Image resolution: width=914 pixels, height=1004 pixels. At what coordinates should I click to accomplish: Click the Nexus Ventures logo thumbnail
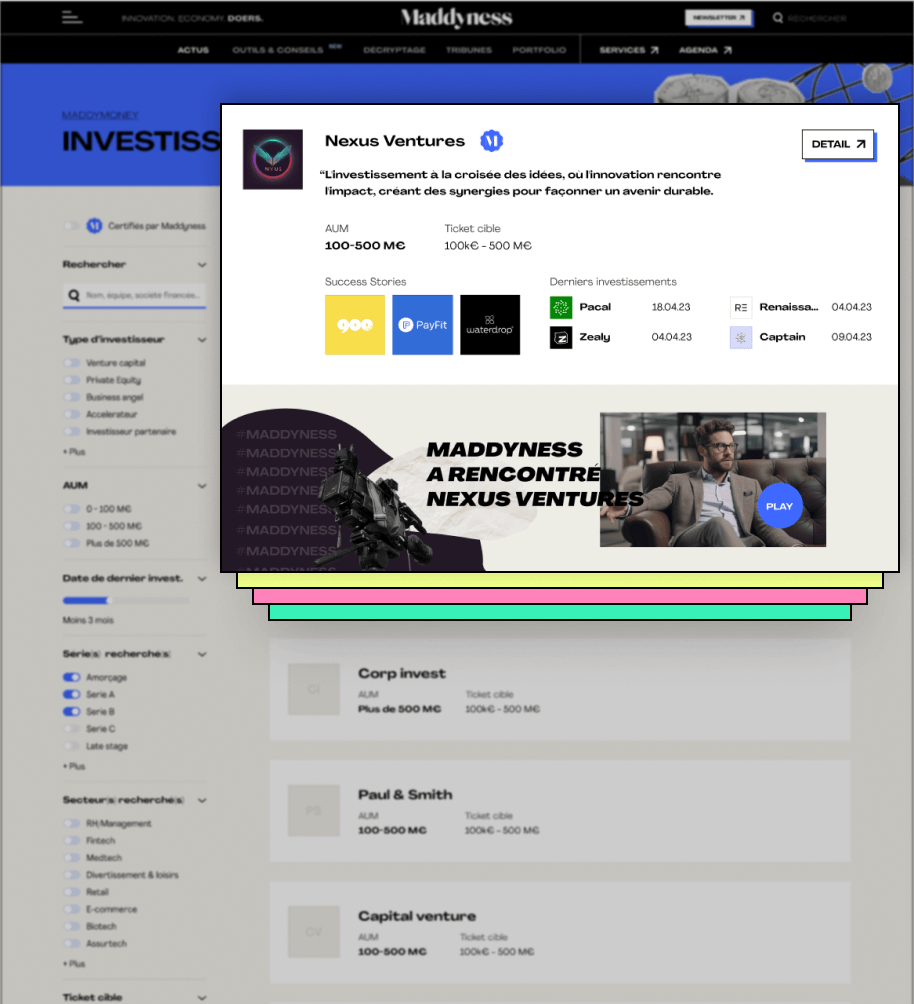coord(273,159)
